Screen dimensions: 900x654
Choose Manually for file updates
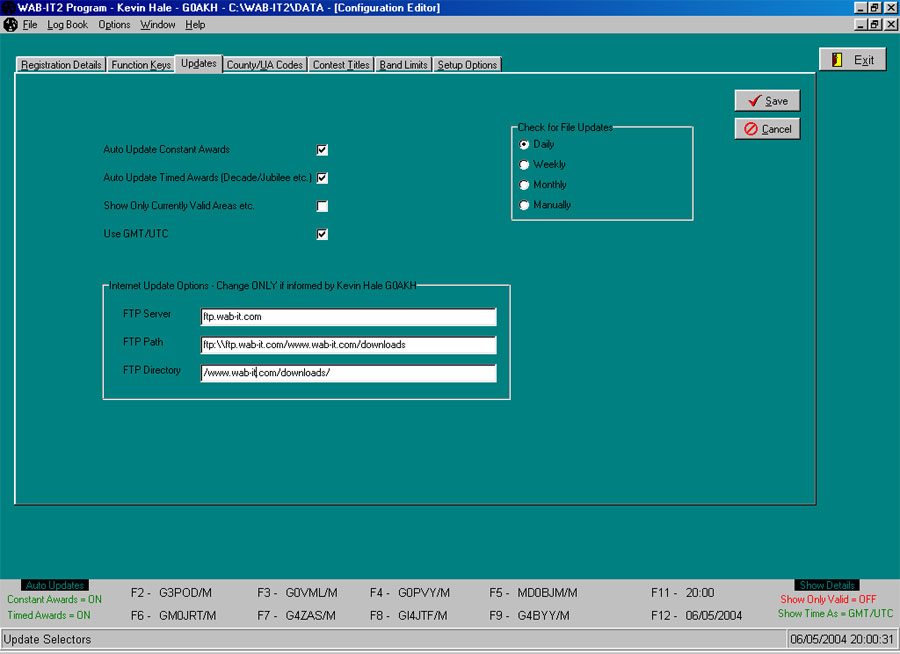pos(524,204)
